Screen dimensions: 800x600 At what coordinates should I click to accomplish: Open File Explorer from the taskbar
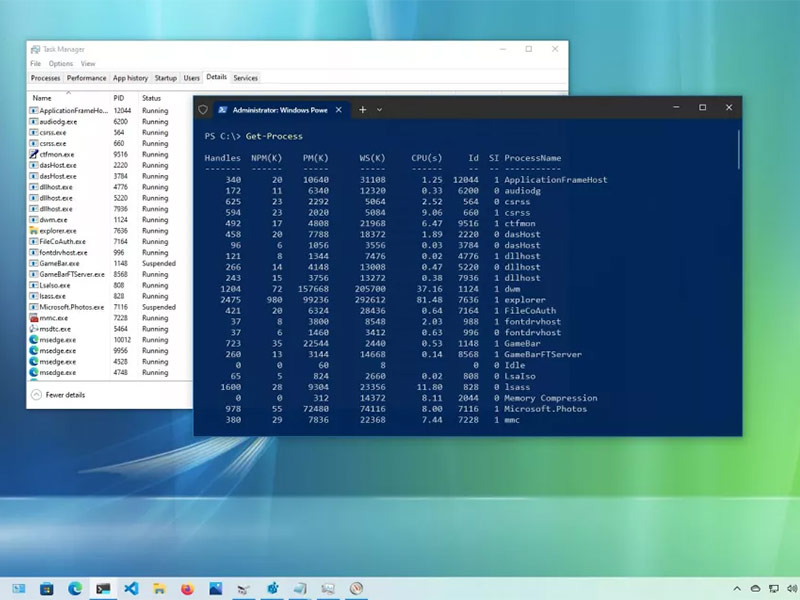pyautogui.click(x=159, y=589)
